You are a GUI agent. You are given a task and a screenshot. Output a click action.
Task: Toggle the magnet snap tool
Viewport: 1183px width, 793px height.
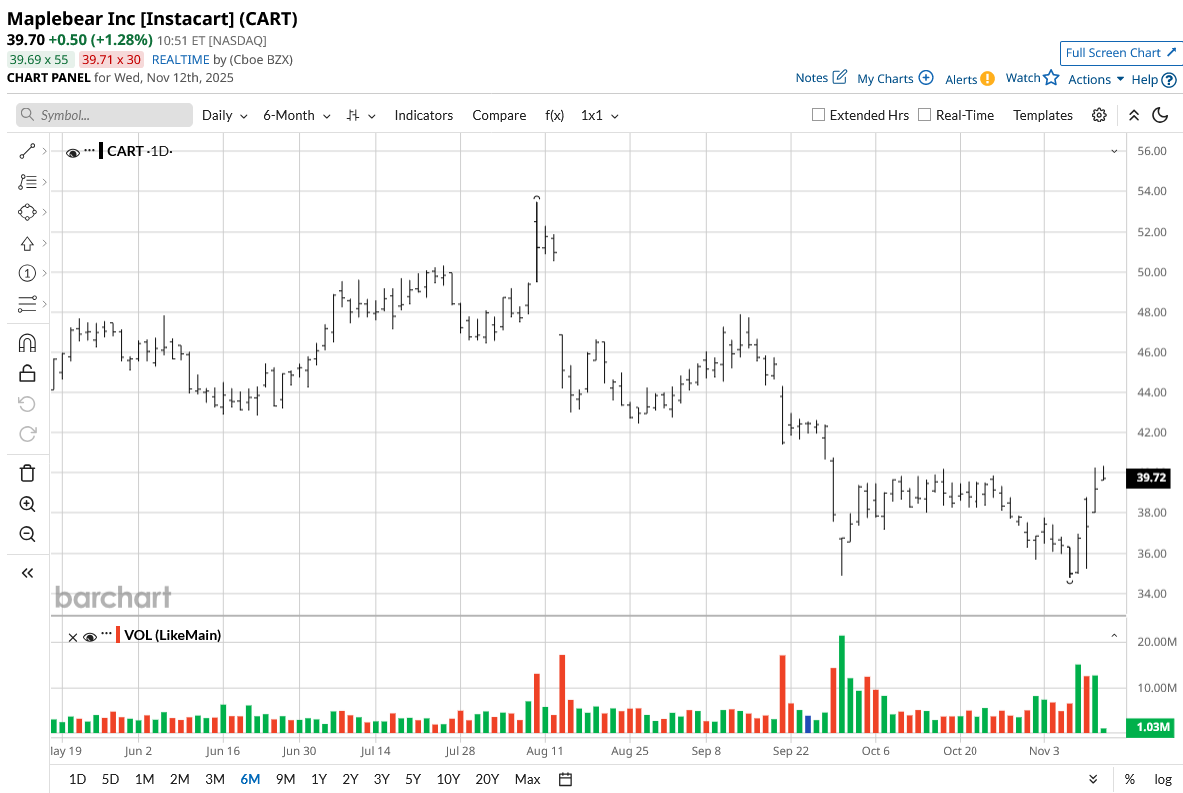click(27, 343)
